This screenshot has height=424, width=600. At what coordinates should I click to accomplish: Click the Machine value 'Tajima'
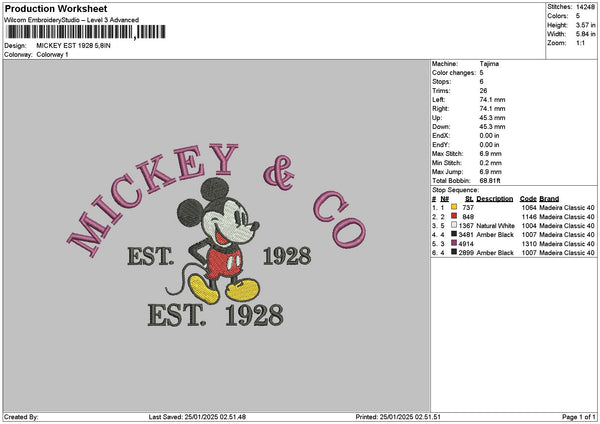(489, 64)
